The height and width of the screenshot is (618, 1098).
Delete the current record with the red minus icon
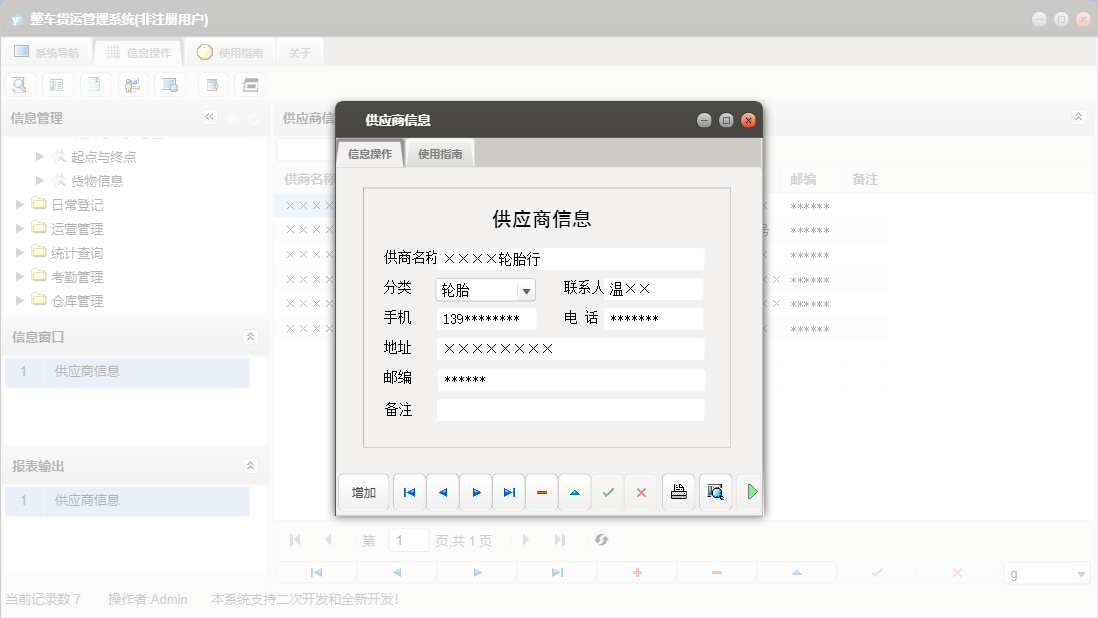pos(541,491)
